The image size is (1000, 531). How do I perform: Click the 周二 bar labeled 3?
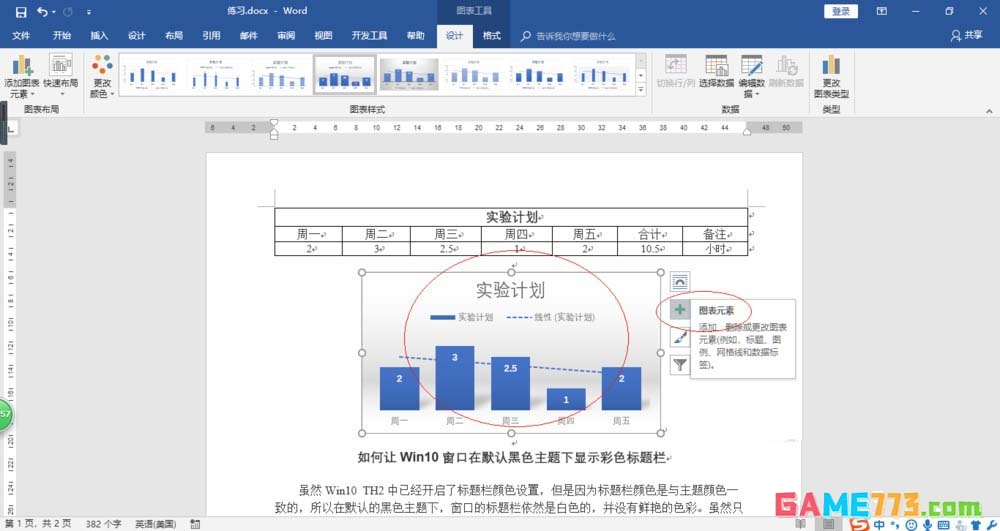(455, 378)
